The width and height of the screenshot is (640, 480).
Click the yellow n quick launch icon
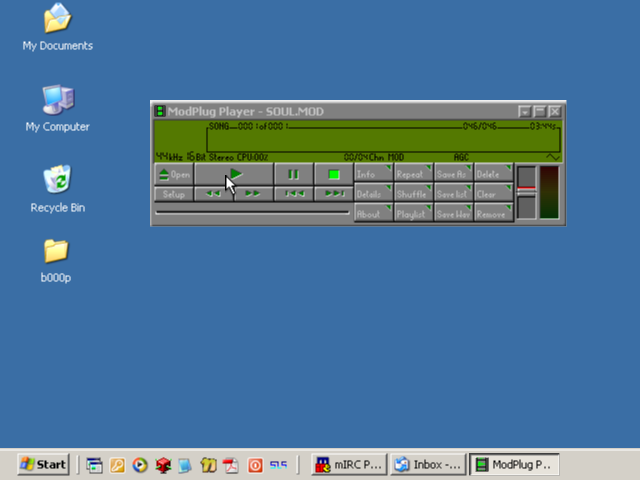pos(208,465)
